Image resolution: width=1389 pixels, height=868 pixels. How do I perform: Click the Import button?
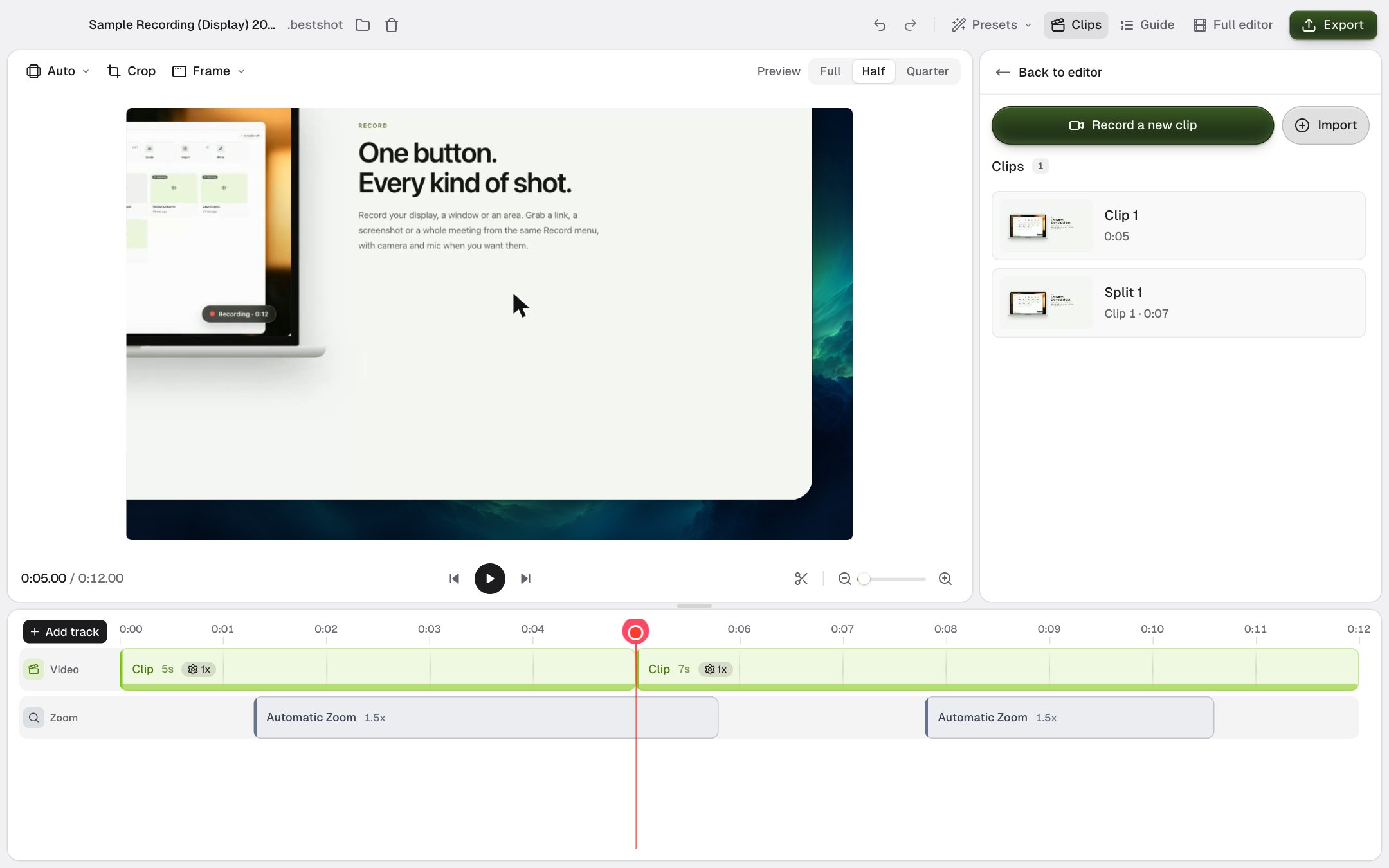coord(1325,125)
